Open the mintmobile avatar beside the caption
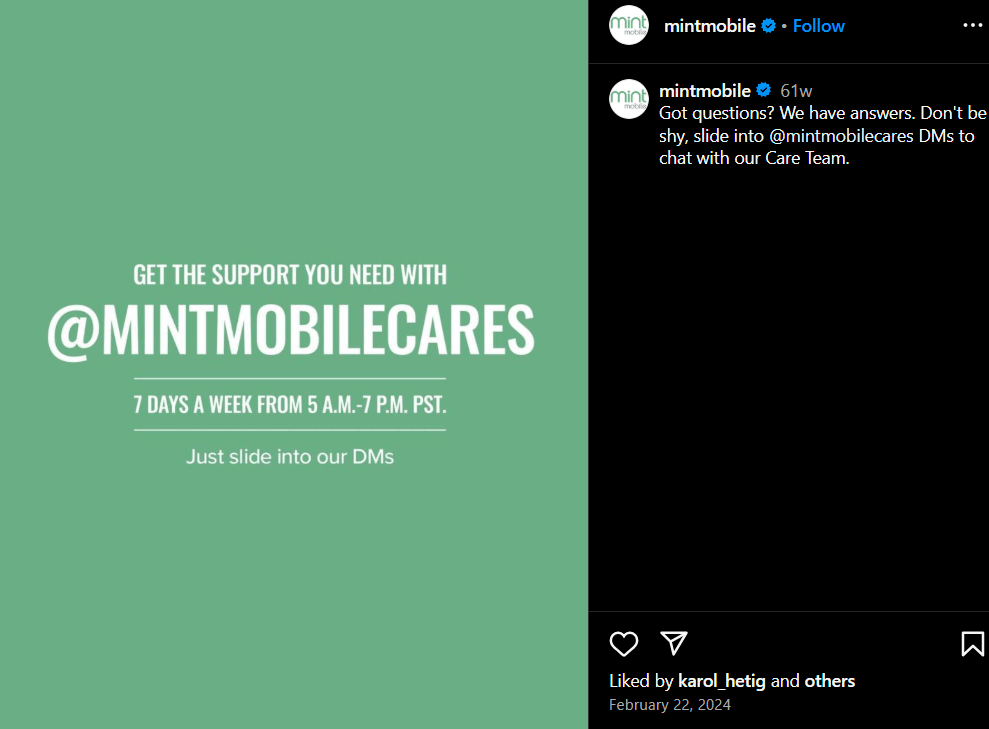Image resolution: width=989 pixels, height=729 pixels. point(629,99)
